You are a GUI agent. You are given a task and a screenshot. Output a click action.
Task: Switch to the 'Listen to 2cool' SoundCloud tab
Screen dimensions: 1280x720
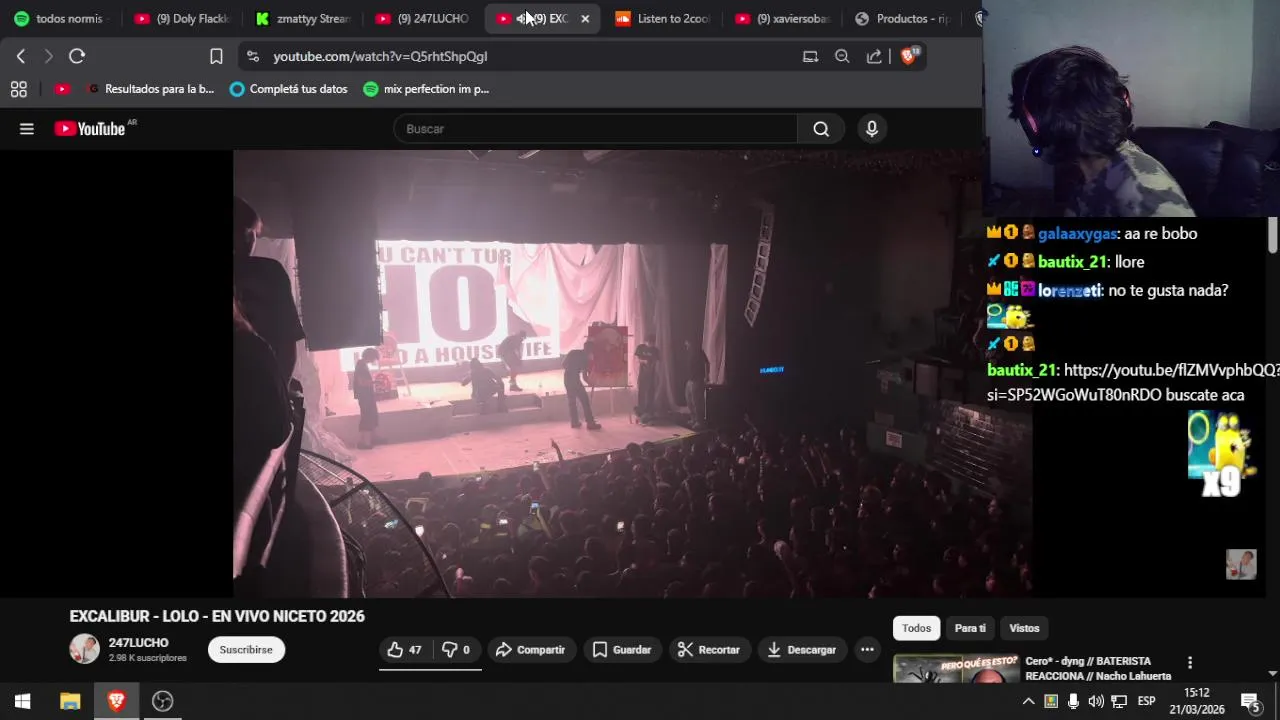click(663, 18)
